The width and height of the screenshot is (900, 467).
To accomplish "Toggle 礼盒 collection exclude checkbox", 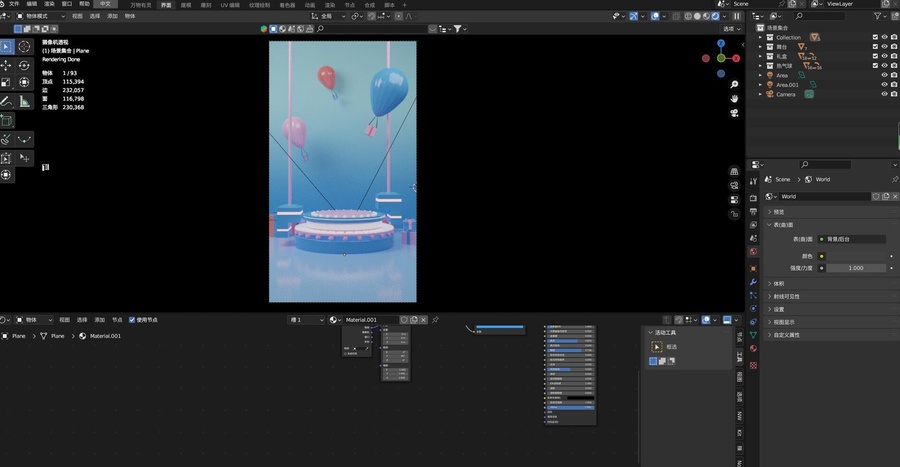I will (875, 56).
